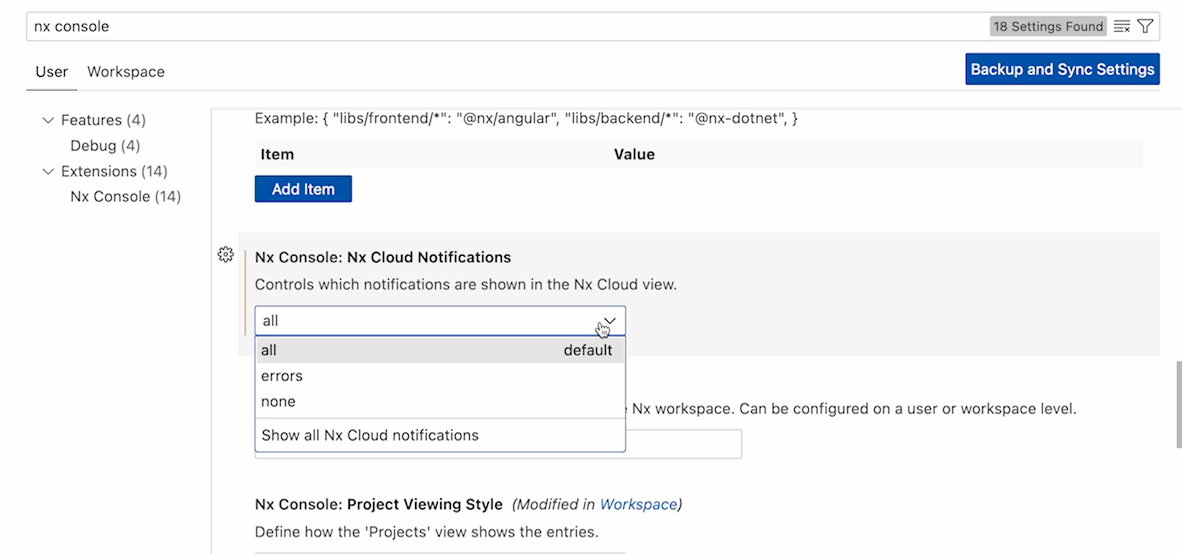Click the Add Item button
Screen dimensions: 1182x554
(x=303, y=189)
